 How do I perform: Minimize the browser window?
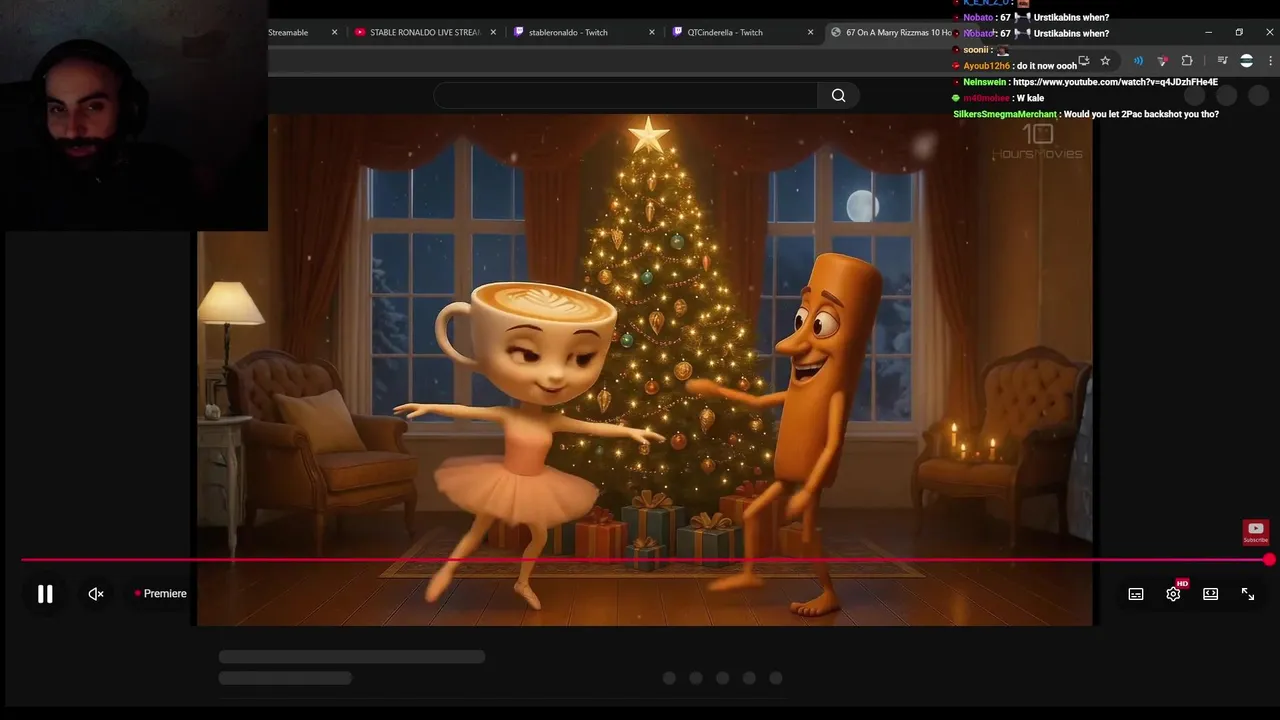[x=1208, y=32]
